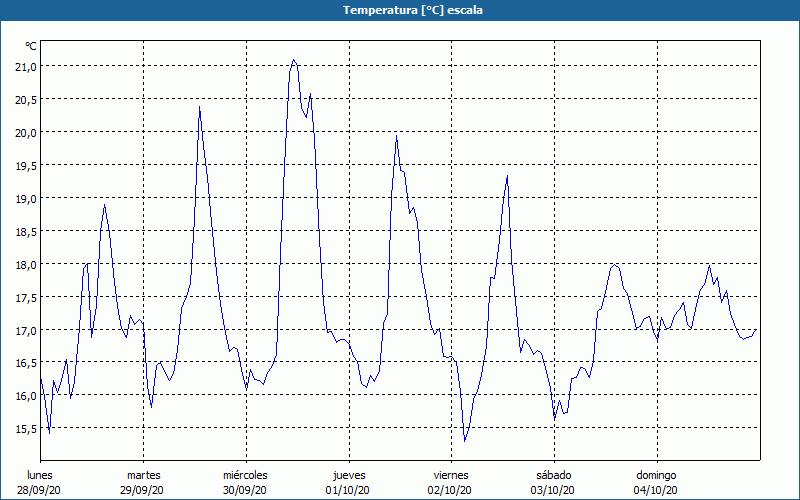Click the date 04/10/20
The image size is (800, 500).
click(x=656, y=490)
